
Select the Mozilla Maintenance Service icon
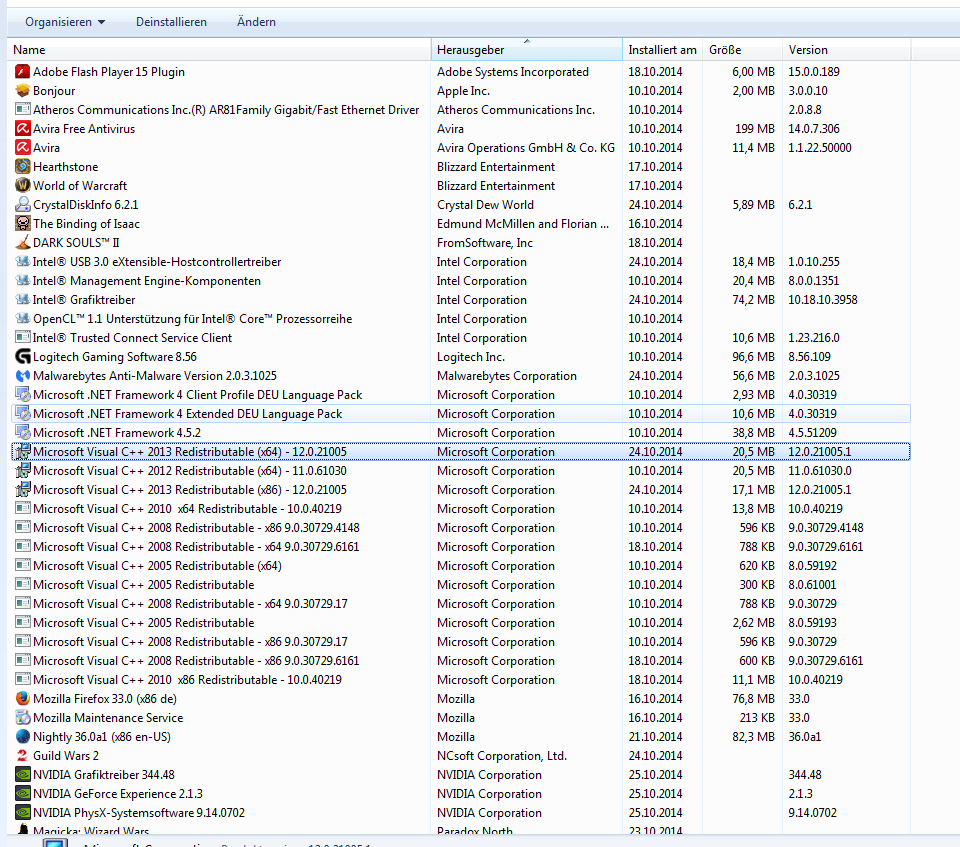point(23,718)
